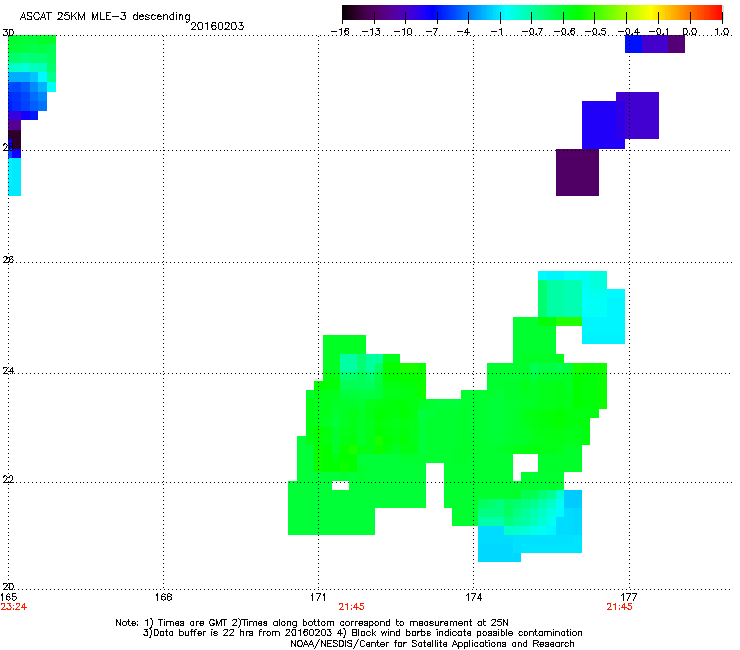Click the -1 color scale label

(496, 32)
